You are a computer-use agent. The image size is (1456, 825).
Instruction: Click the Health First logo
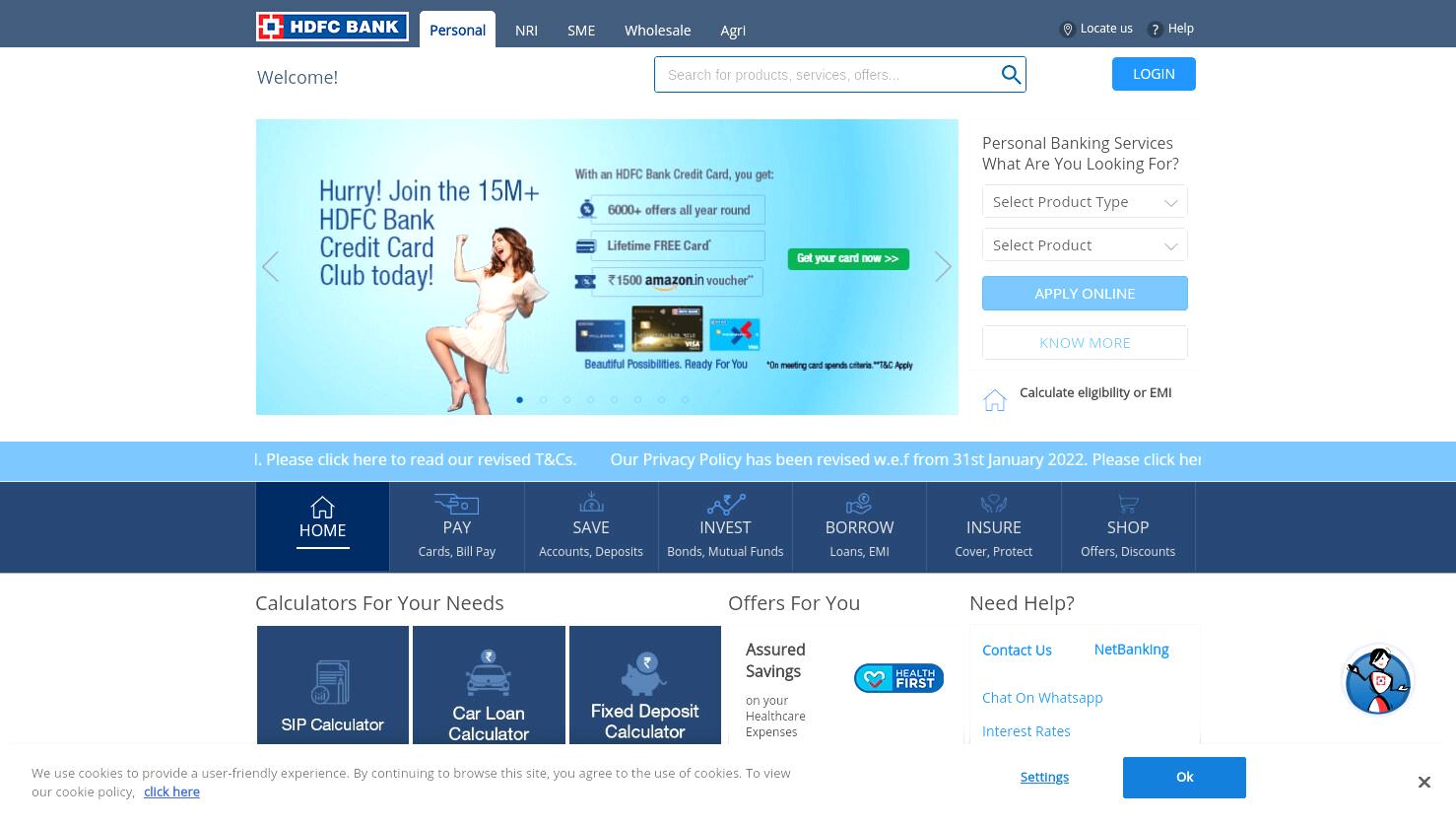898,678
